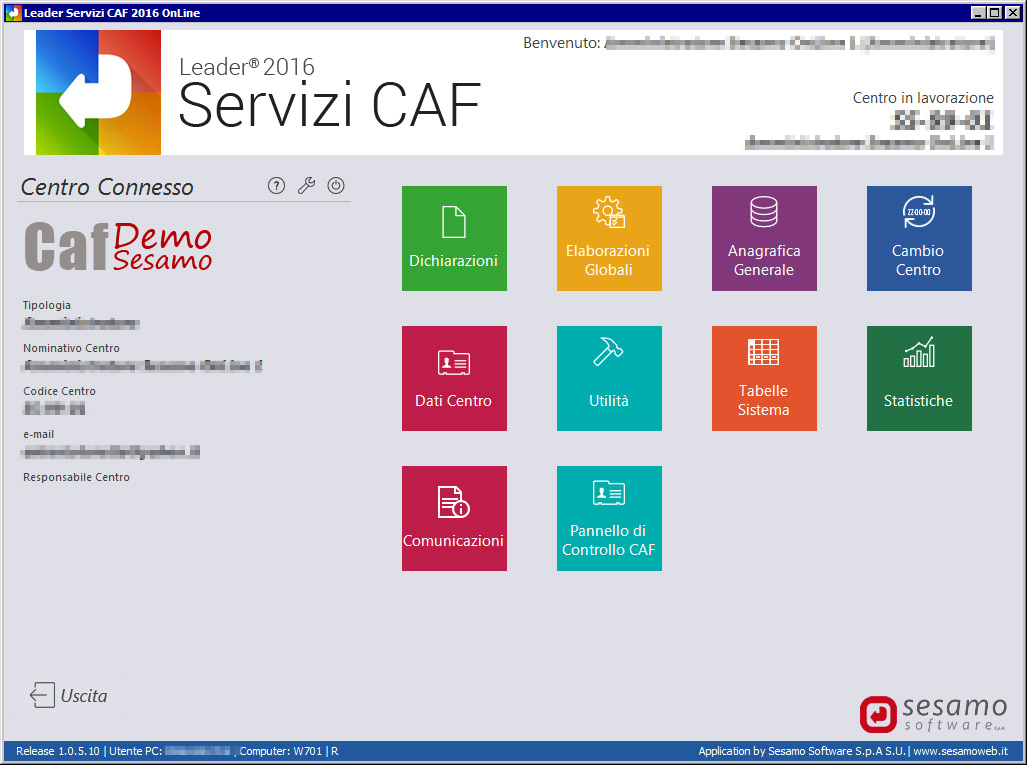Click the Codice Centro label
The height and width of the screenshot is (765, 1027).
[60, 391]
